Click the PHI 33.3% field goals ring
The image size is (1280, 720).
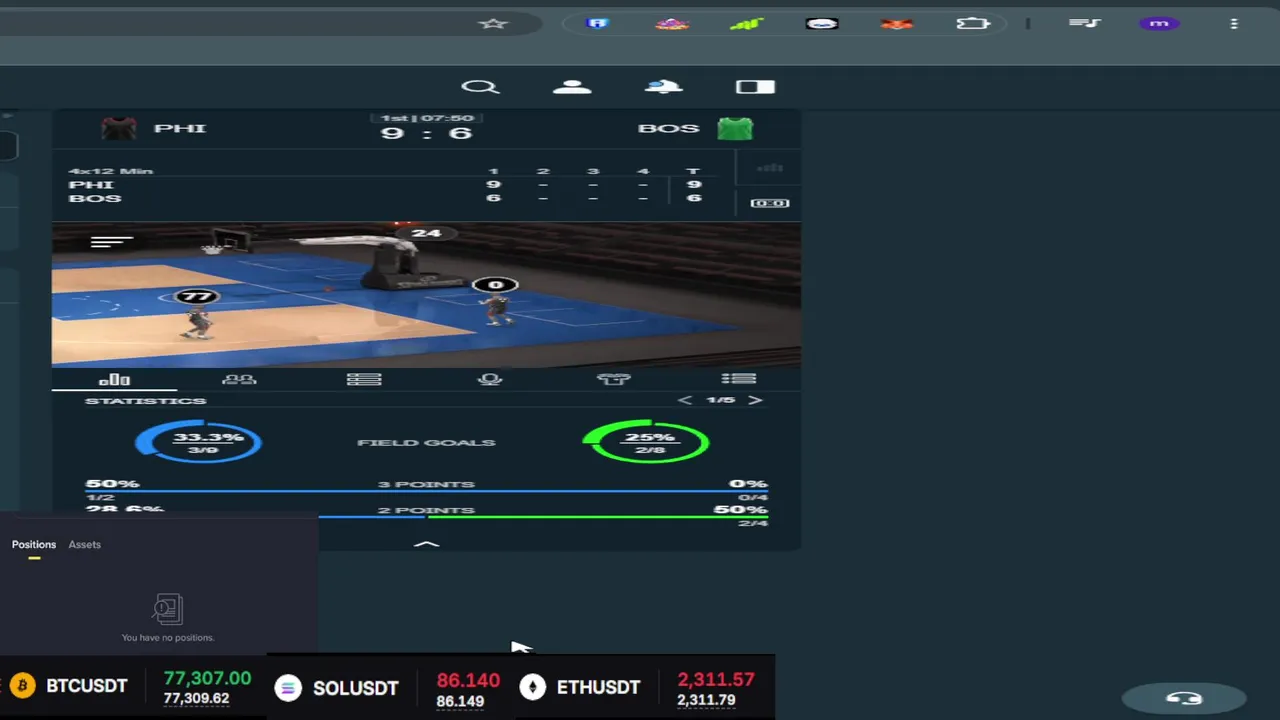(x=199, y=442)
